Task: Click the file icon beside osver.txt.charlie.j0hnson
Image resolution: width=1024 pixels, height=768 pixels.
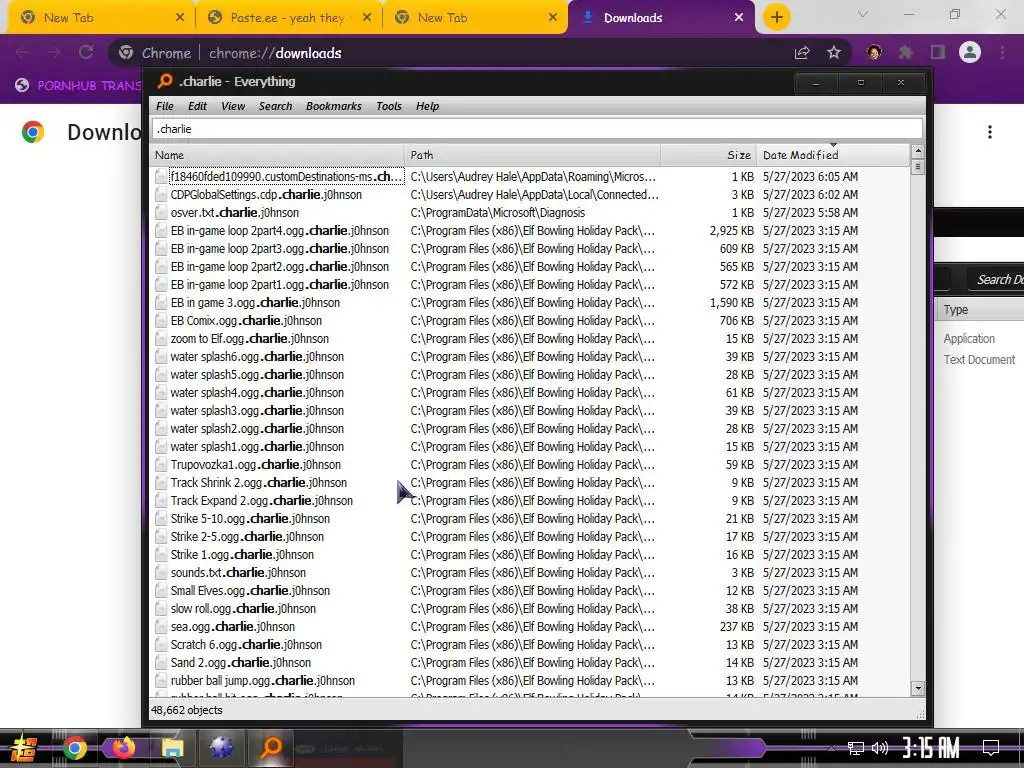Action: [161, 213]
